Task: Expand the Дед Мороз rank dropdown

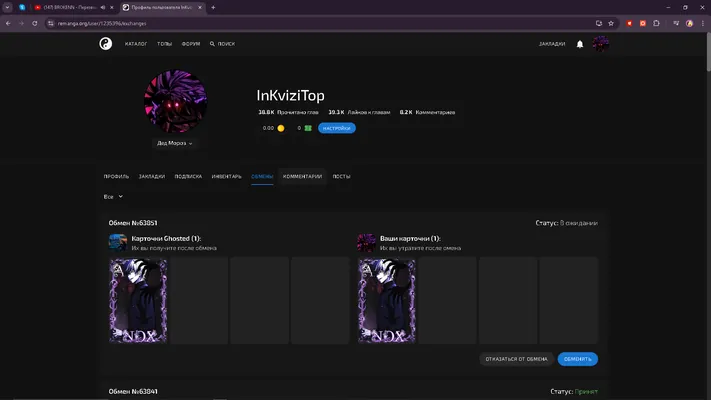Action: point(175,143)
